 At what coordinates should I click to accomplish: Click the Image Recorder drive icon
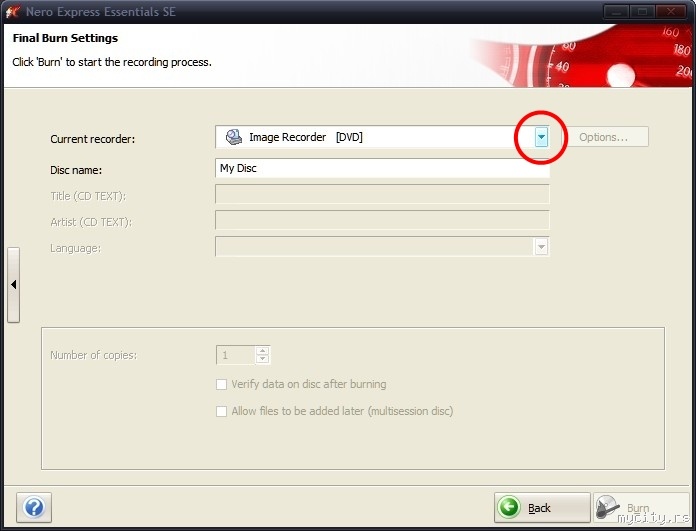tap(233, 137)
